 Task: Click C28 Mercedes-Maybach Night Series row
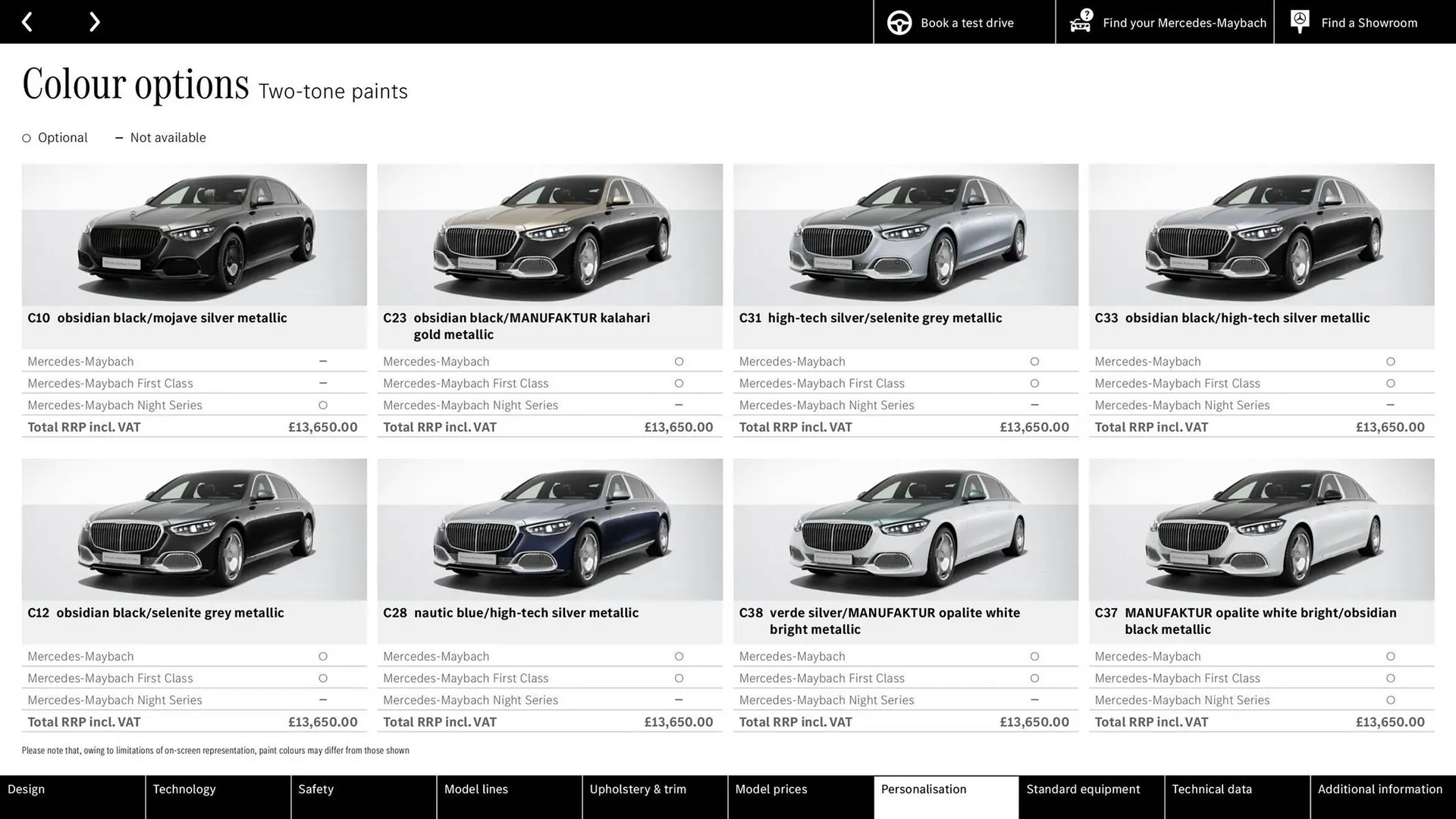coord(550,700)
